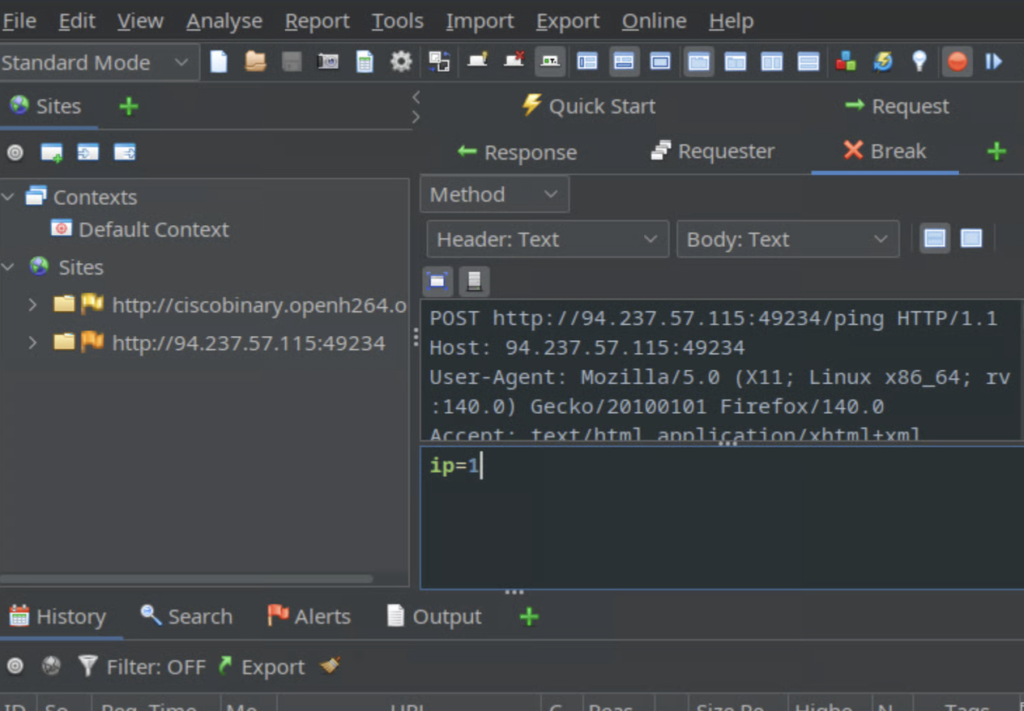1024x711 pixels.
Task: Open the Session Properties gear icon
Action: (400, 61)
